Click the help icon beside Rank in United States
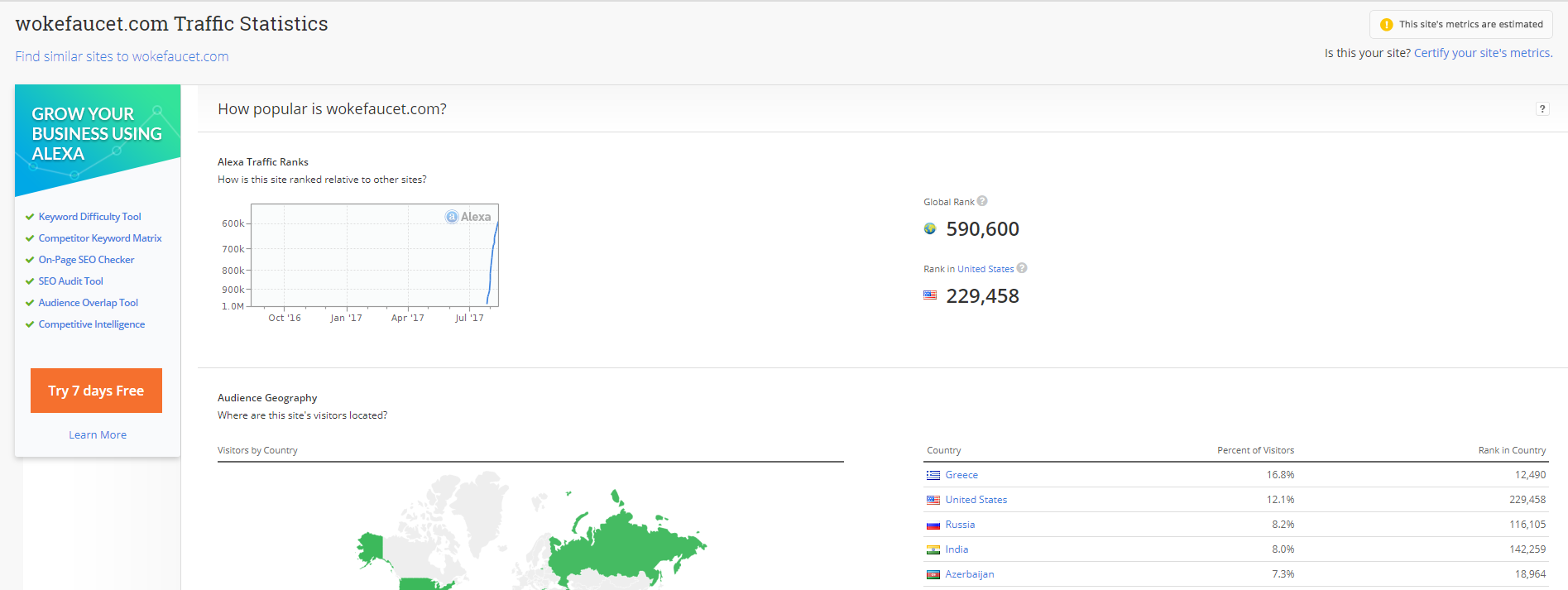 1022,268
